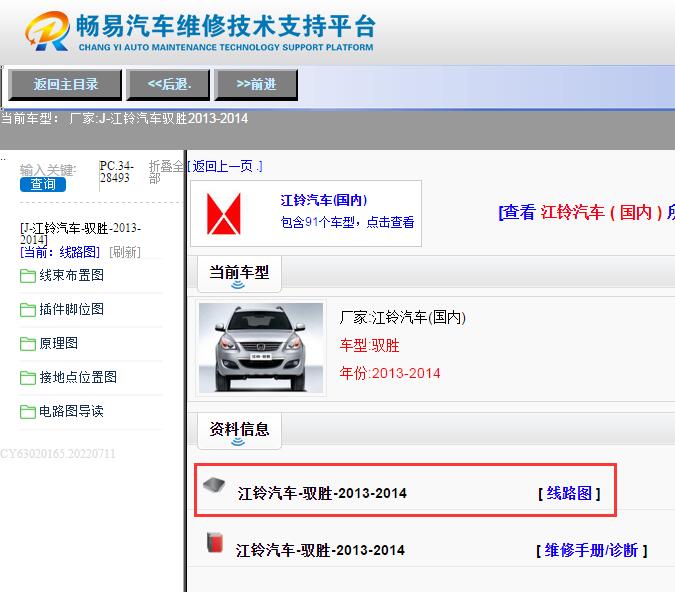Click the 年份:2013-2014 text

[390, 373]
